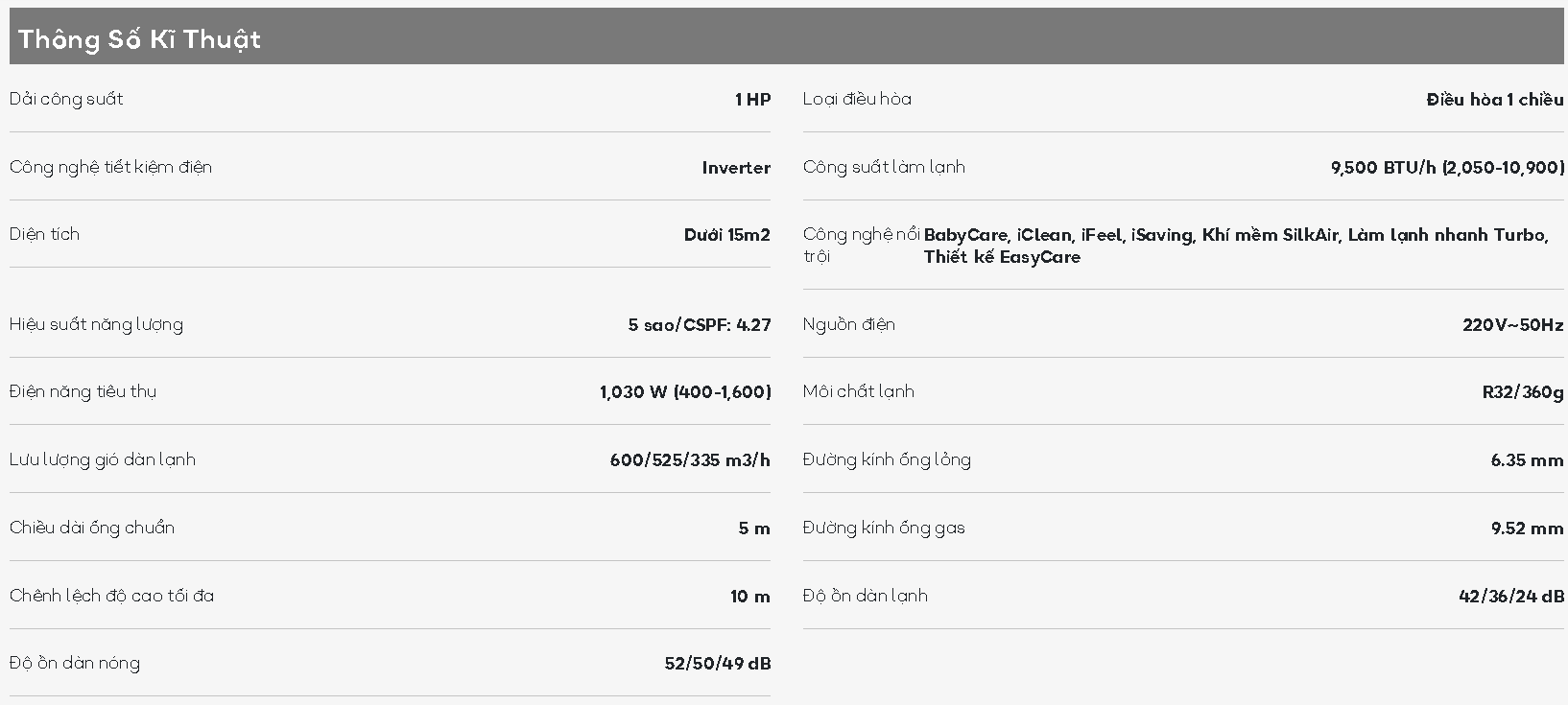Click the "52/50/49 dB" noise value
This screenshot has width=1568, height=705.
coord(717,664)
